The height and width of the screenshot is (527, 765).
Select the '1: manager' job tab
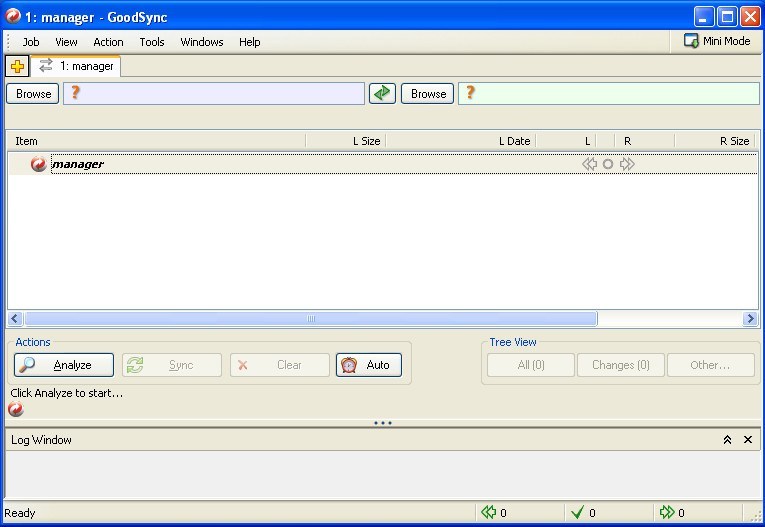point(76,66)
